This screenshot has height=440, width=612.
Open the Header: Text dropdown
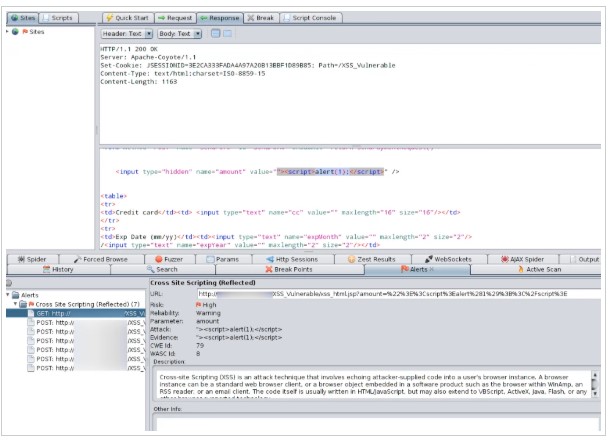click(126, 34)
